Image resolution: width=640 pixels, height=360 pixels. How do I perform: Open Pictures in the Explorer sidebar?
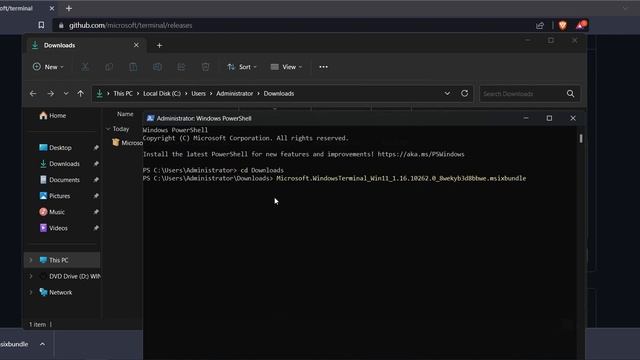(x=59, y=196)
